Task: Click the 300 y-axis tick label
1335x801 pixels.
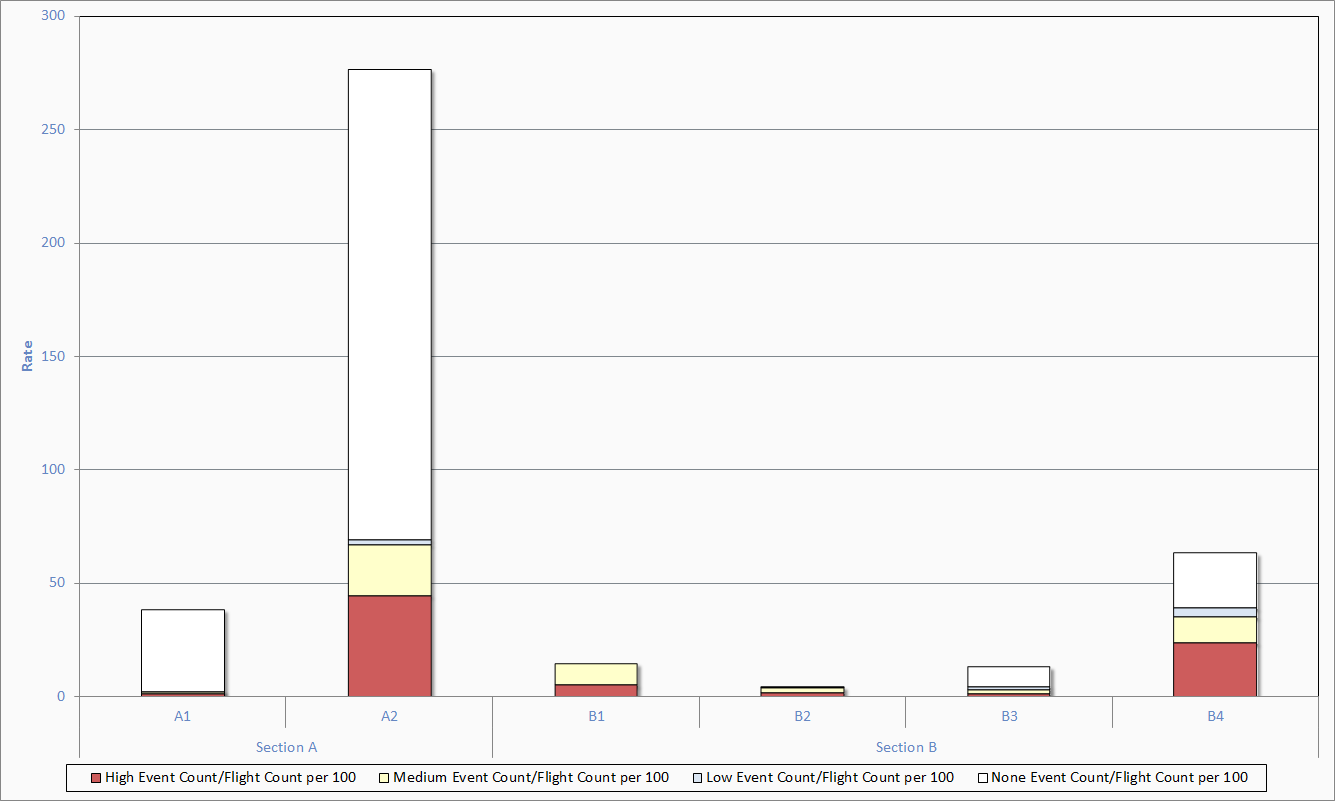Action: tap(55, 16)
